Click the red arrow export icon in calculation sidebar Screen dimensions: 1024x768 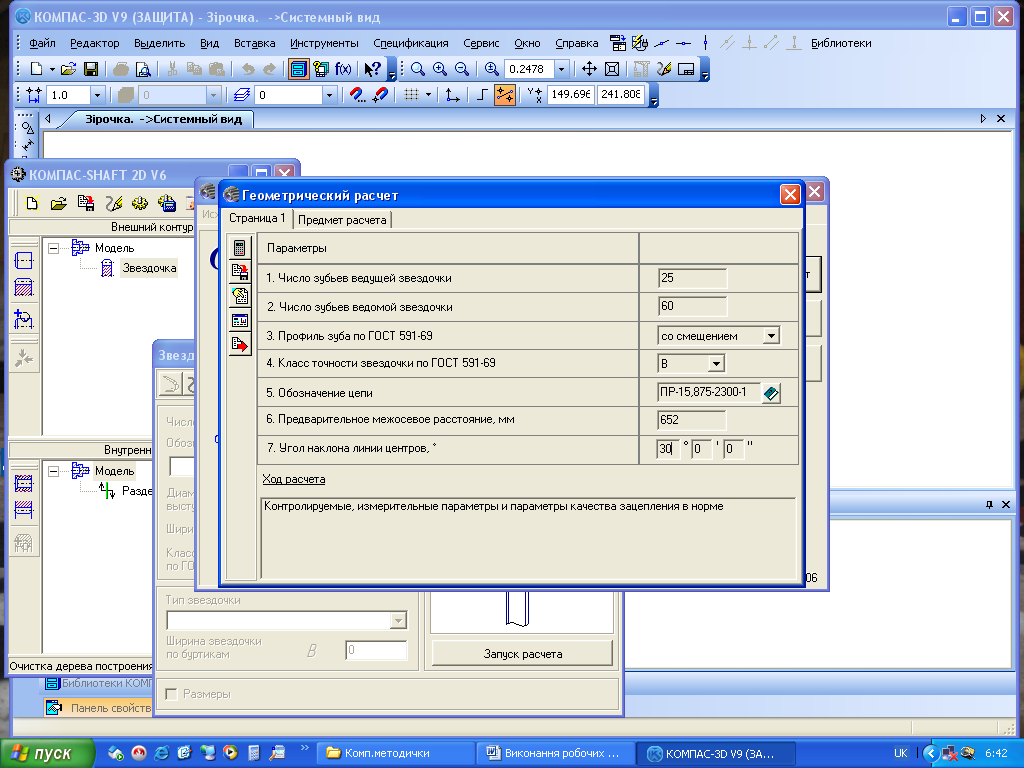240,344
